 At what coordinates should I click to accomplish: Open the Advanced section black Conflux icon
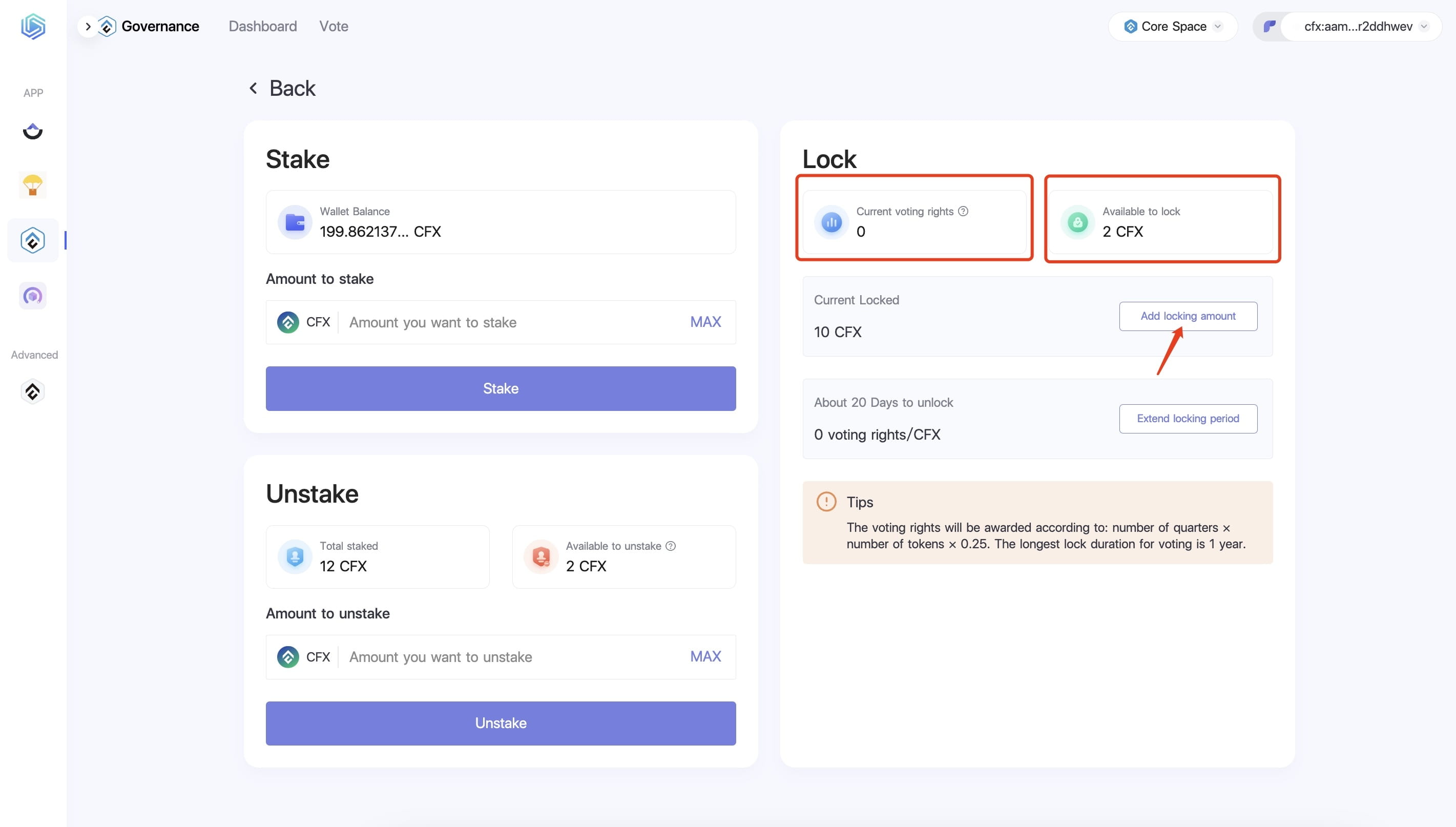[32, 391]
